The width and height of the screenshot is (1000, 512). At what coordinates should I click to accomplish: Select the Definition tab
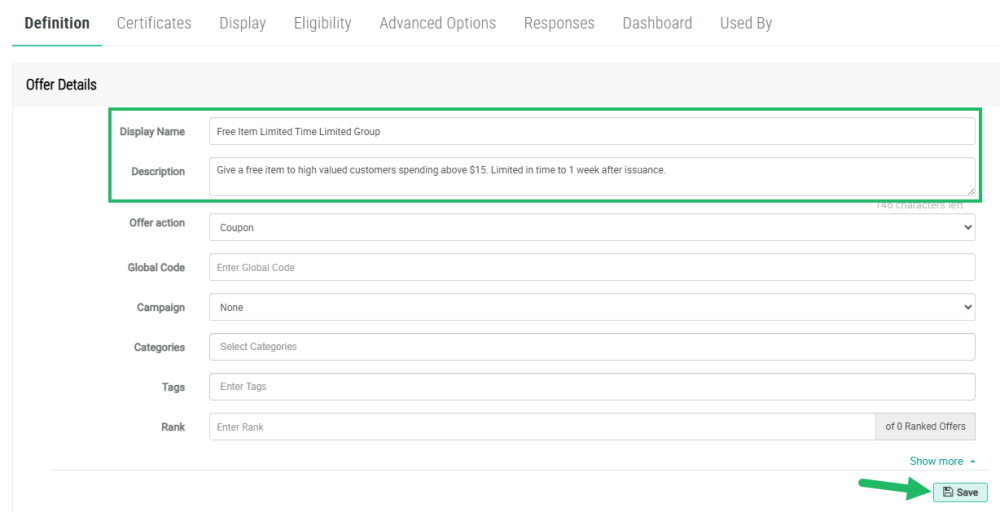point(57,23)
